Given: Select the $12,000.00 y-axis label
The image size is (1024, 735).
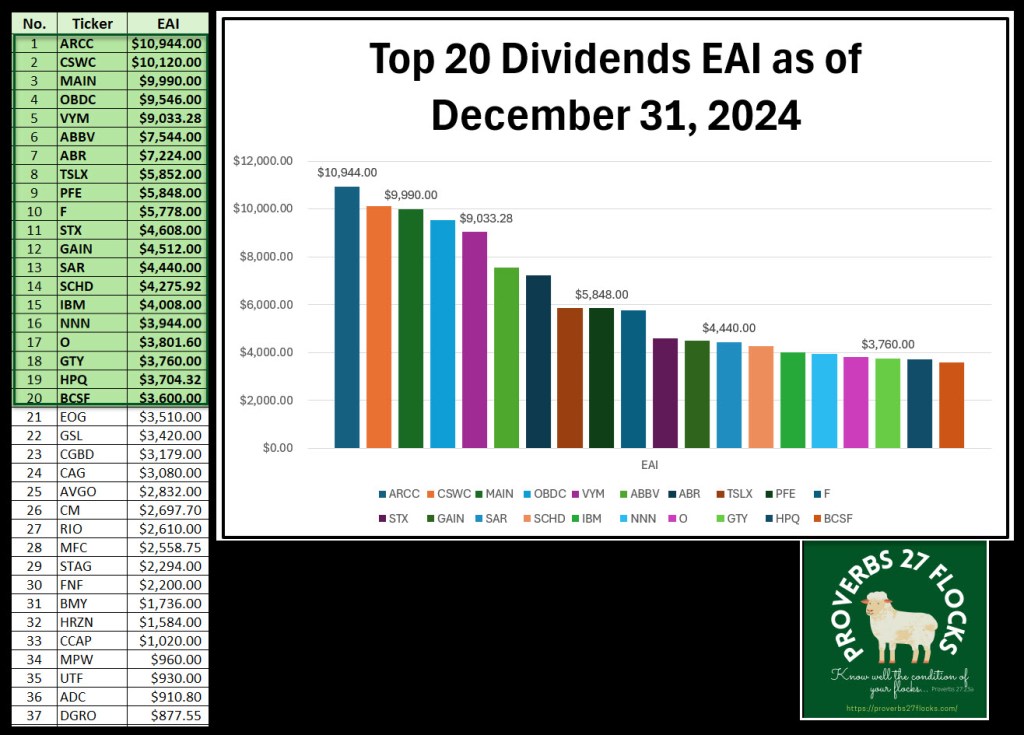Looking at the screenshot, I should point(263,161).
